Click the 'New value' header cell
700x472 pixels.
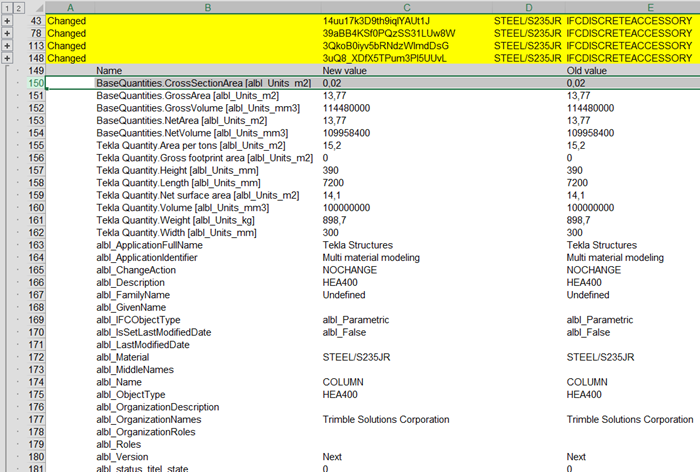point(344,71)
